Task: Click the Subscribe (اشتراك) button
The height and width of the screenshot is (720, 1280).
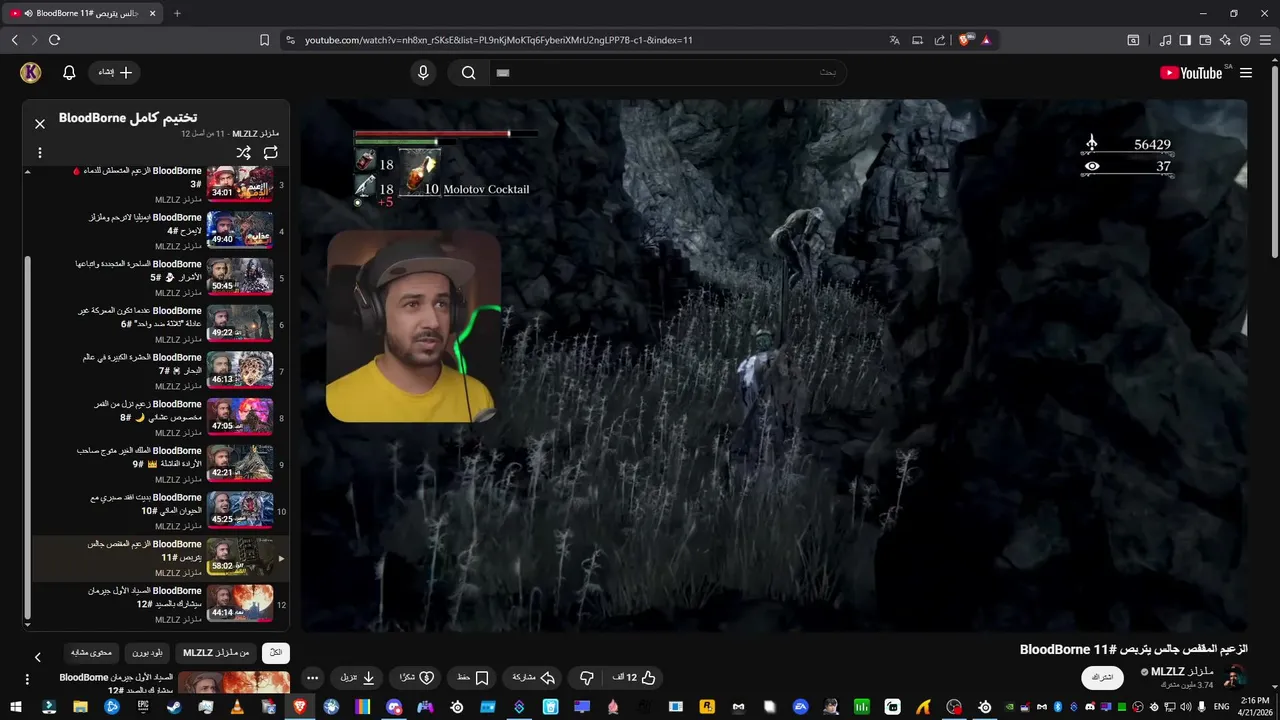Action: [x=1102, y=677]
